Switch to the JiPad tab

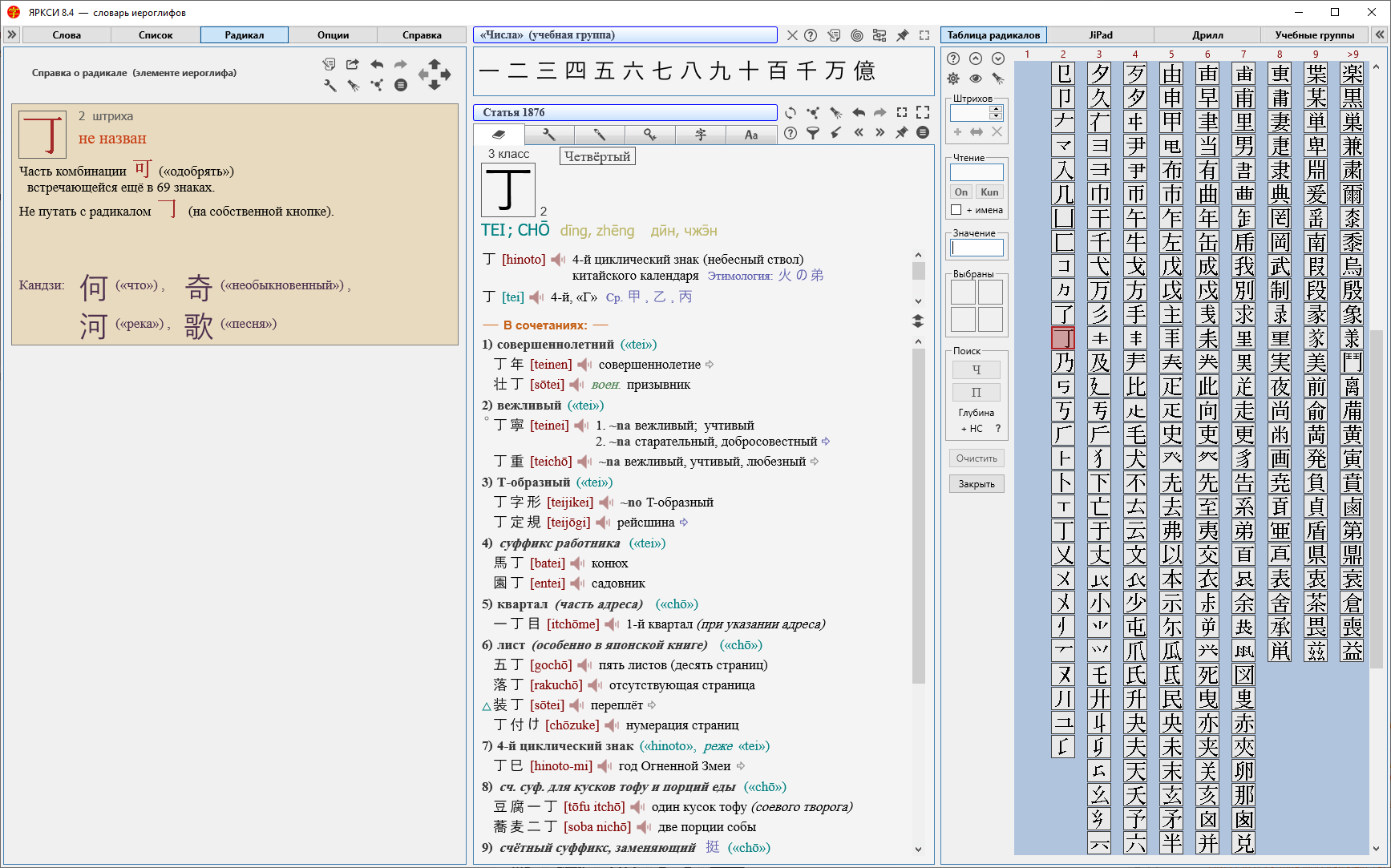(1100, 35)
